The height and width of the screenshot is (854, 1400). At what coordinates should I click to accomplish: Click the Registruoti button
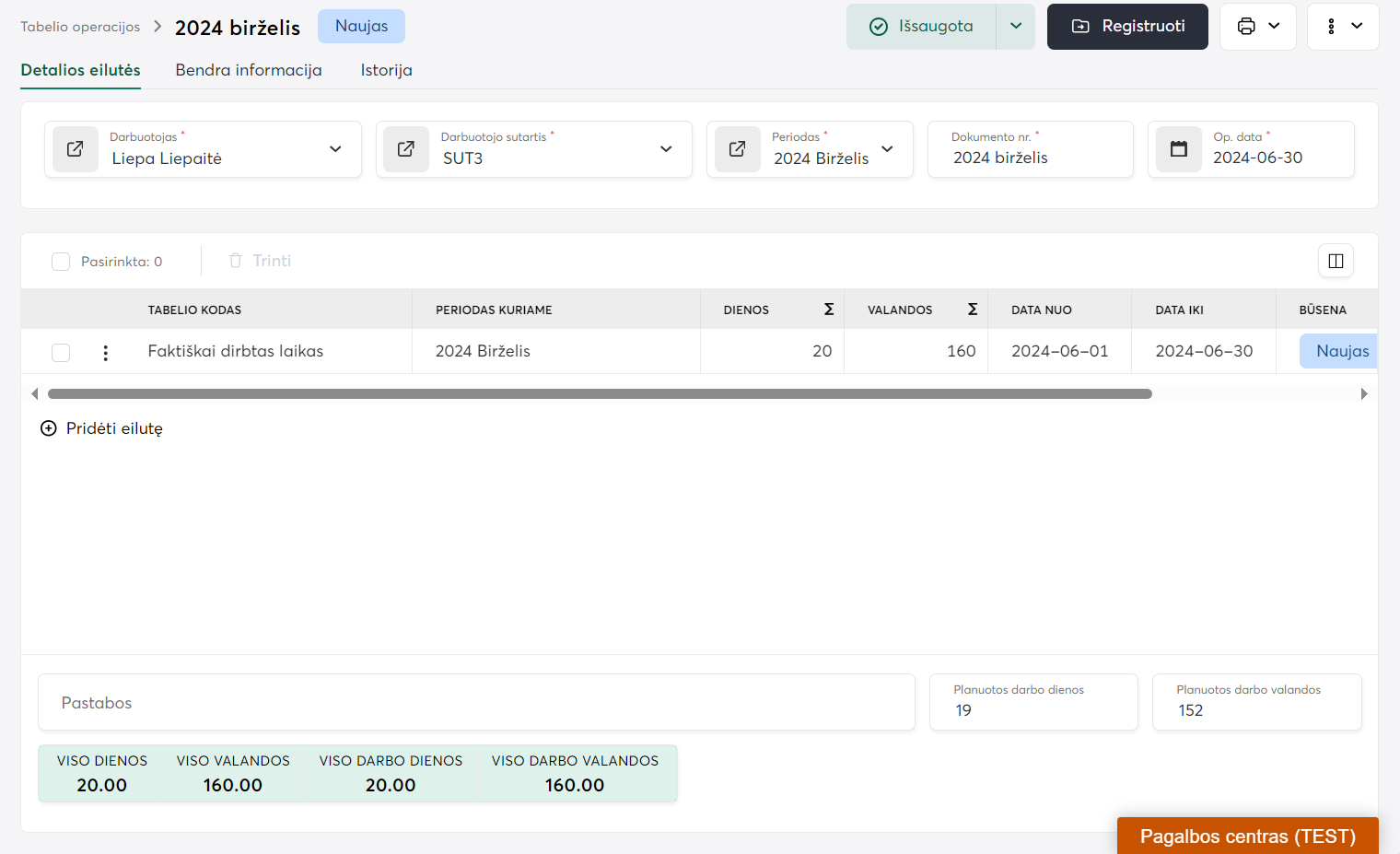(1127, 27)
